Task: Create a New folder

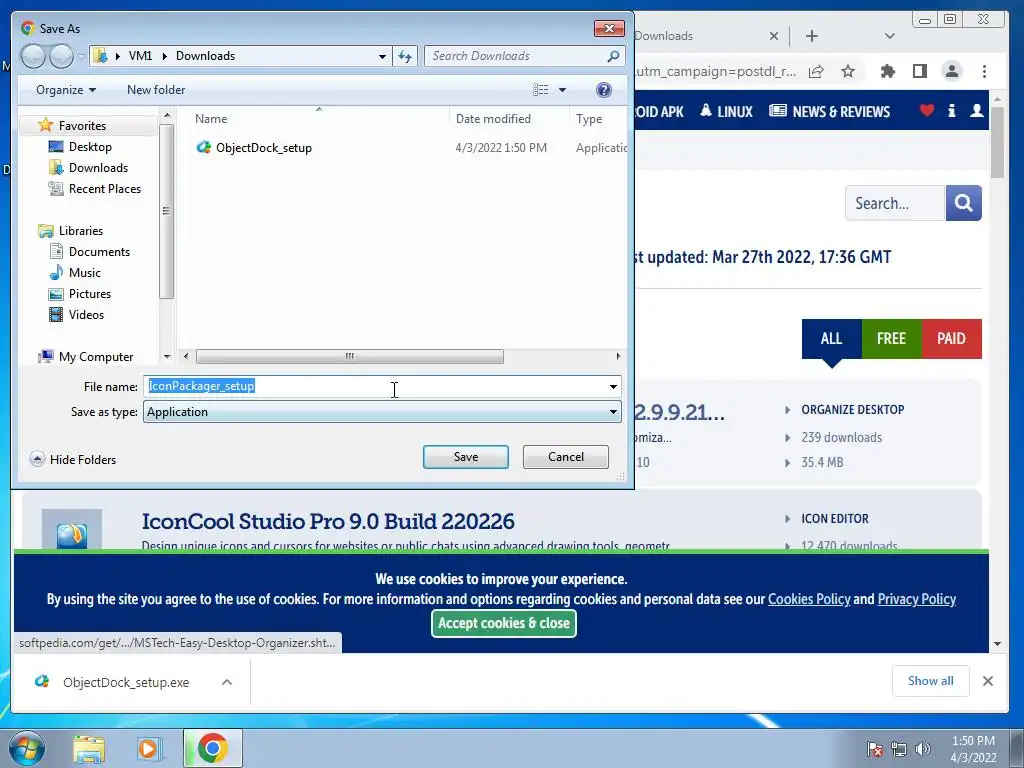Action: click(155, 90)
